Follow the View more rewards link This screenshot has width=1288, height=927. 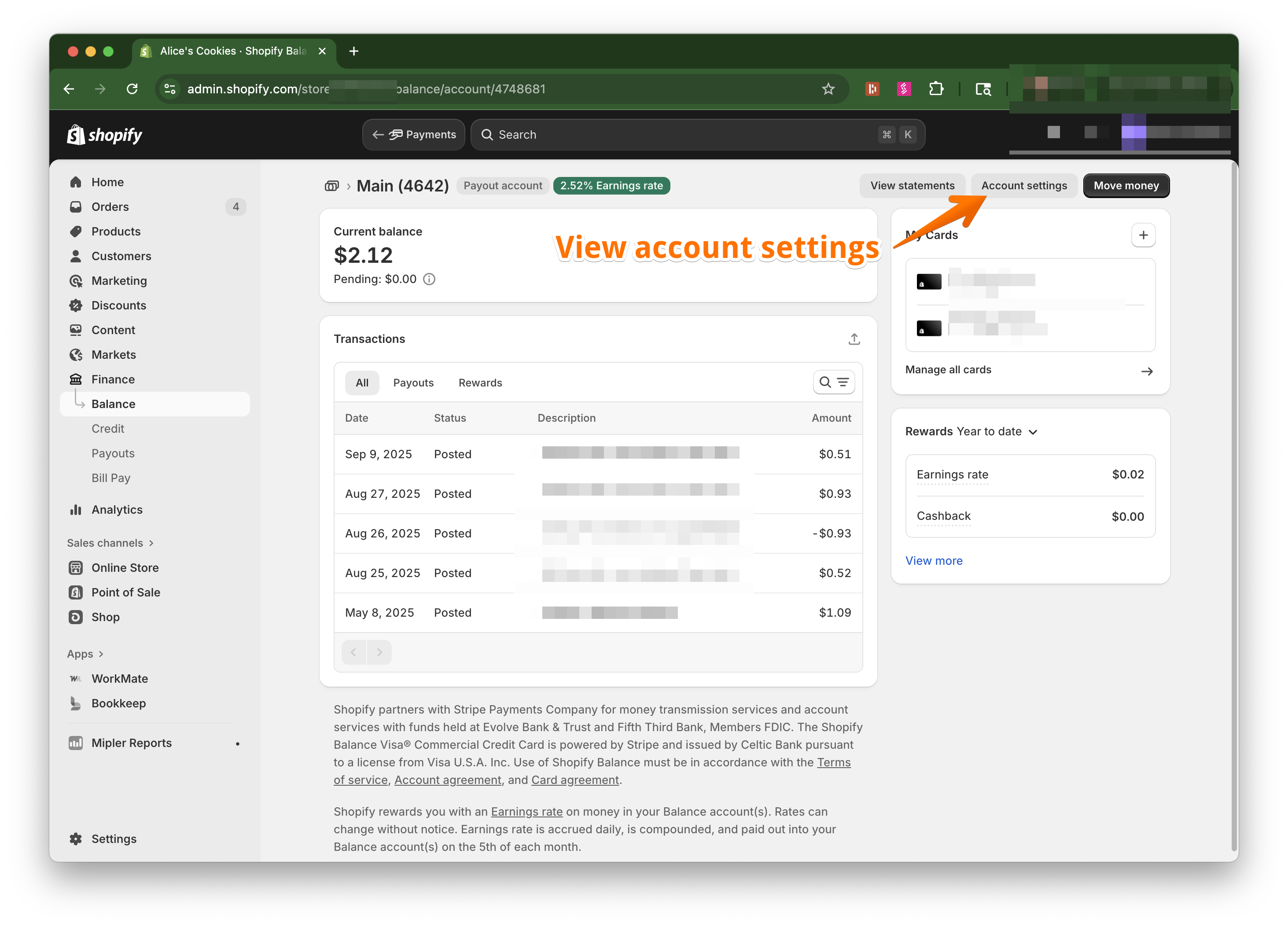coord(933,561)
